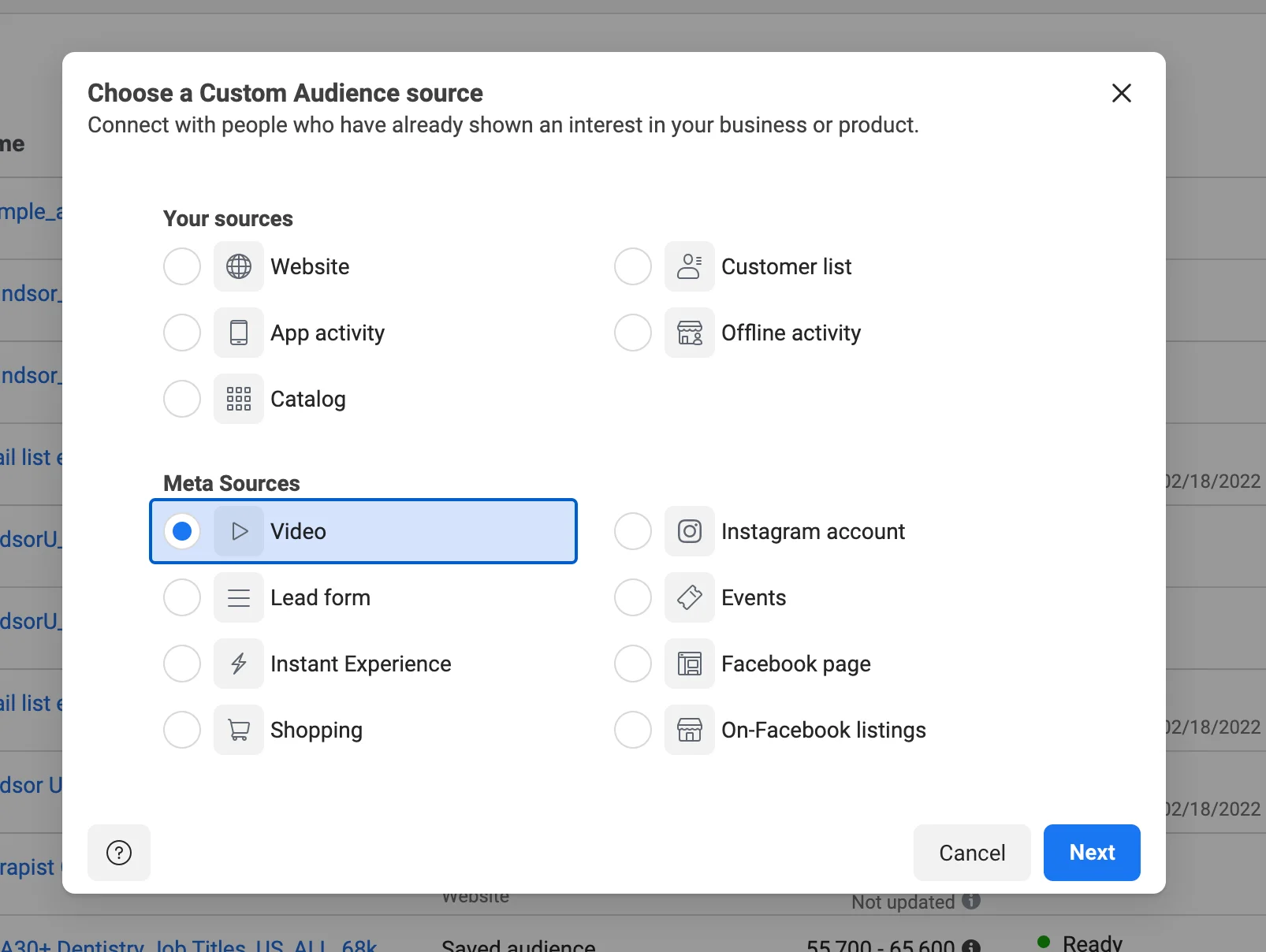Click the Video label text
Screen dimensions: 1266x952
pyautogui.click(x=298, y=531)
